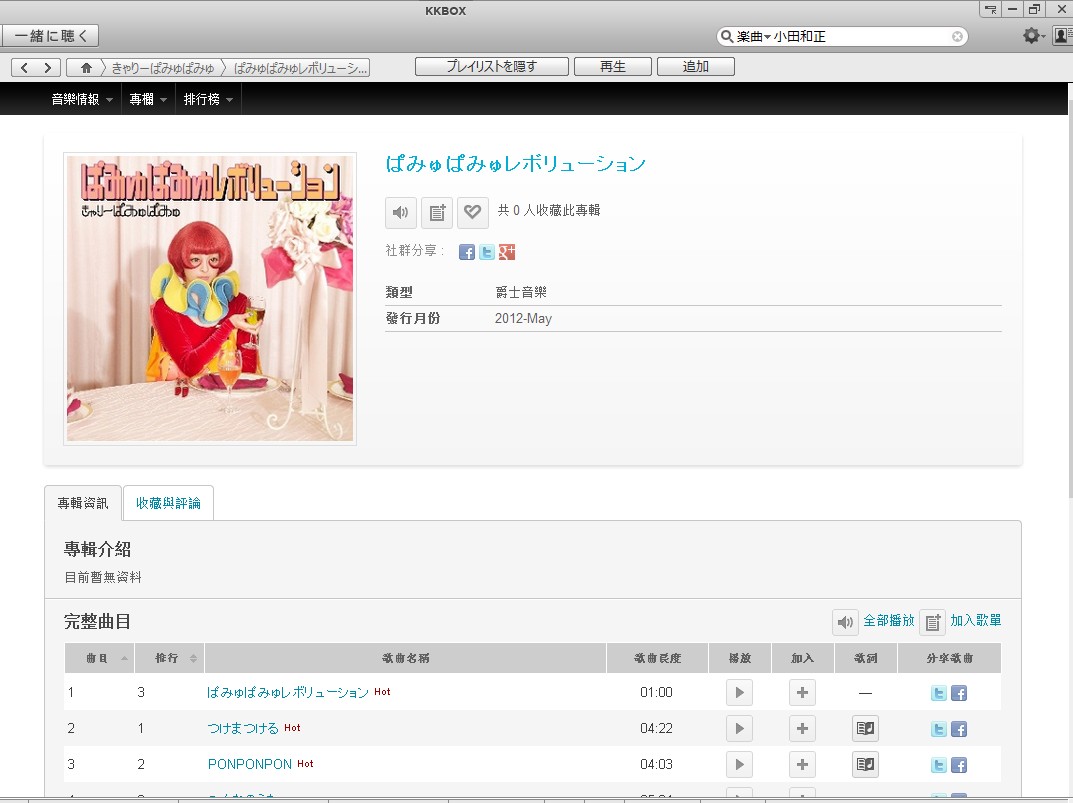Click 一緒に聴く button
Viewport: 1073px width, 803px height.
pos(49,36)
